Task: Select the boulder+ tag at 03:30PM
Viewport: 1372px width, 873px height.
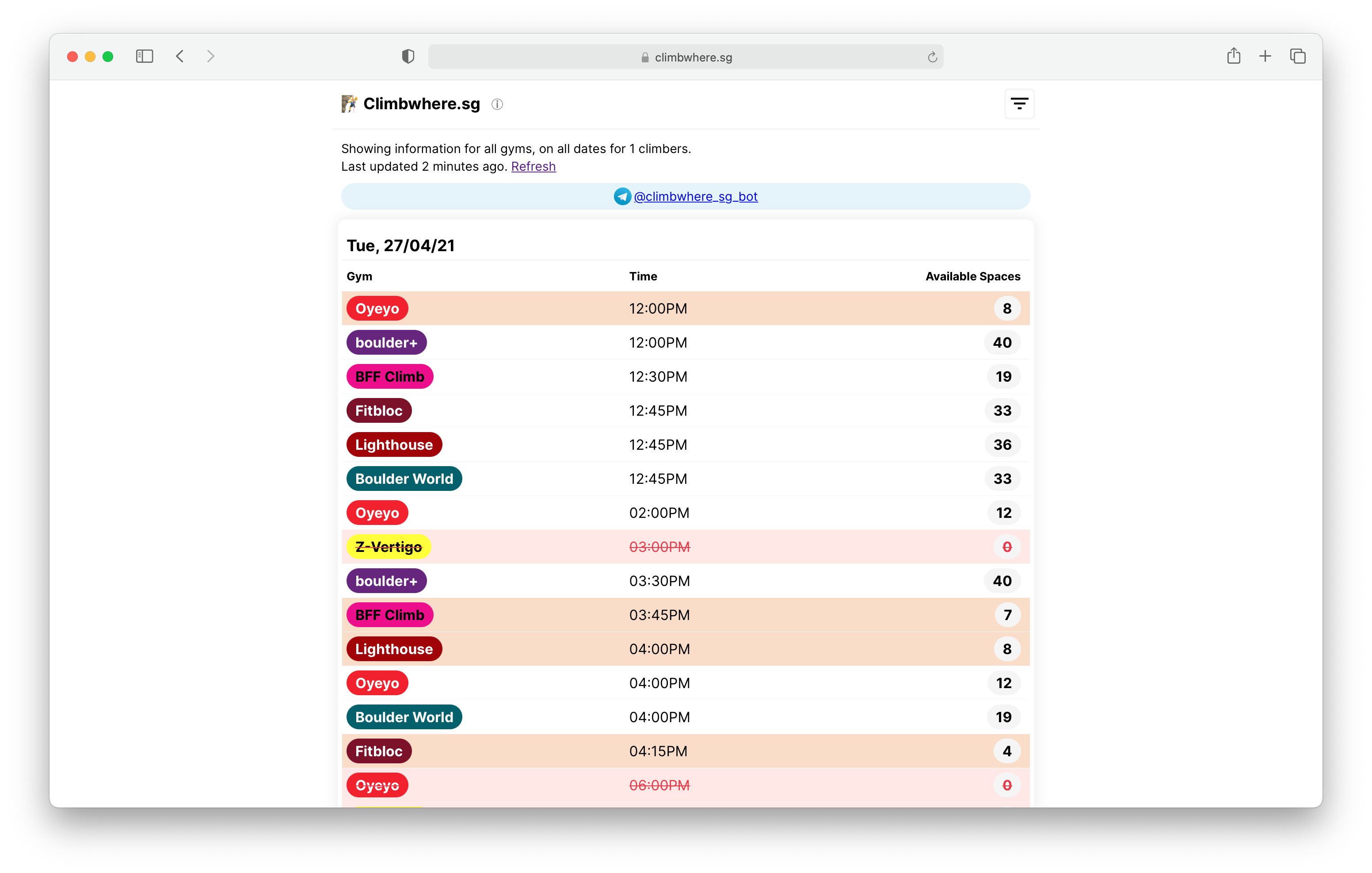Action: pyautogui.click(x=386, y=581)
